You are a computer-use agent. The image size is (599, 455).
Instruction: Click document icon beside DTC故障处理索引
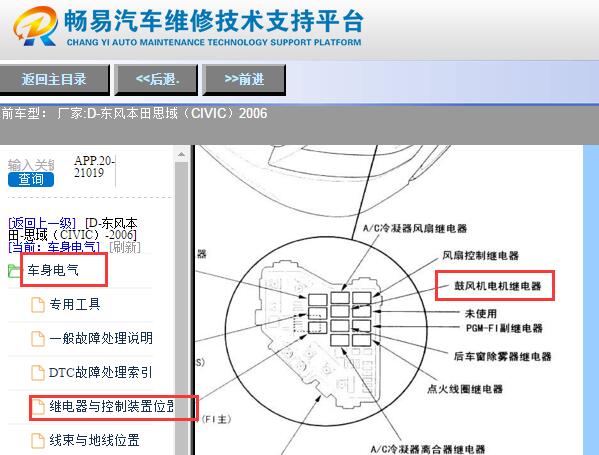[37, 372]
